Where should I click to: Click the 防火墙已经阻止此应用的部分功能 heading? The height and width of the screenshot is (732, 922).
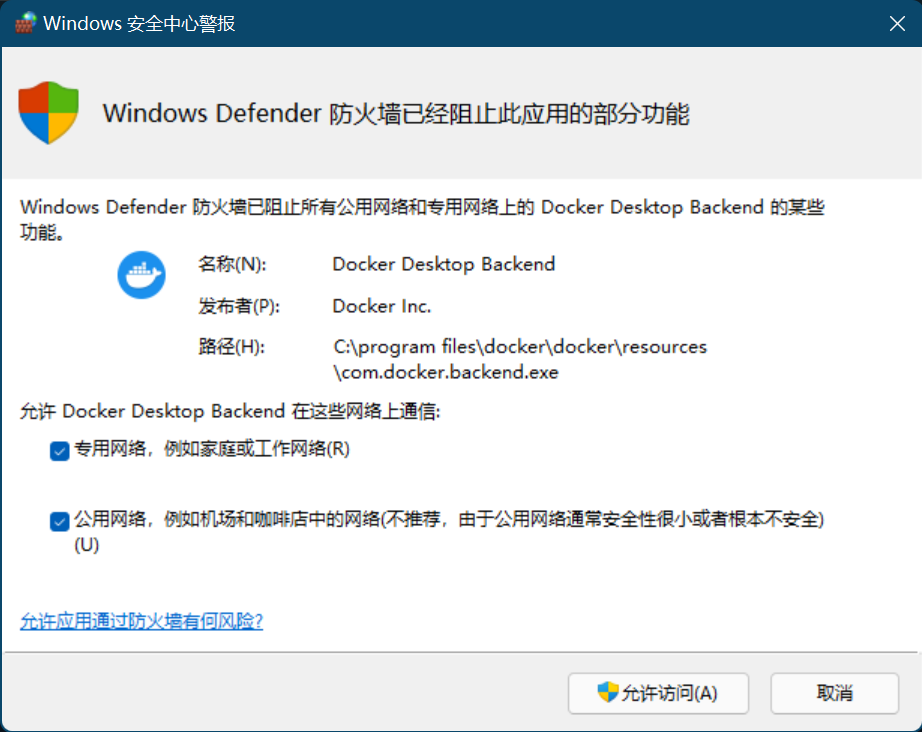coord(396,113)
